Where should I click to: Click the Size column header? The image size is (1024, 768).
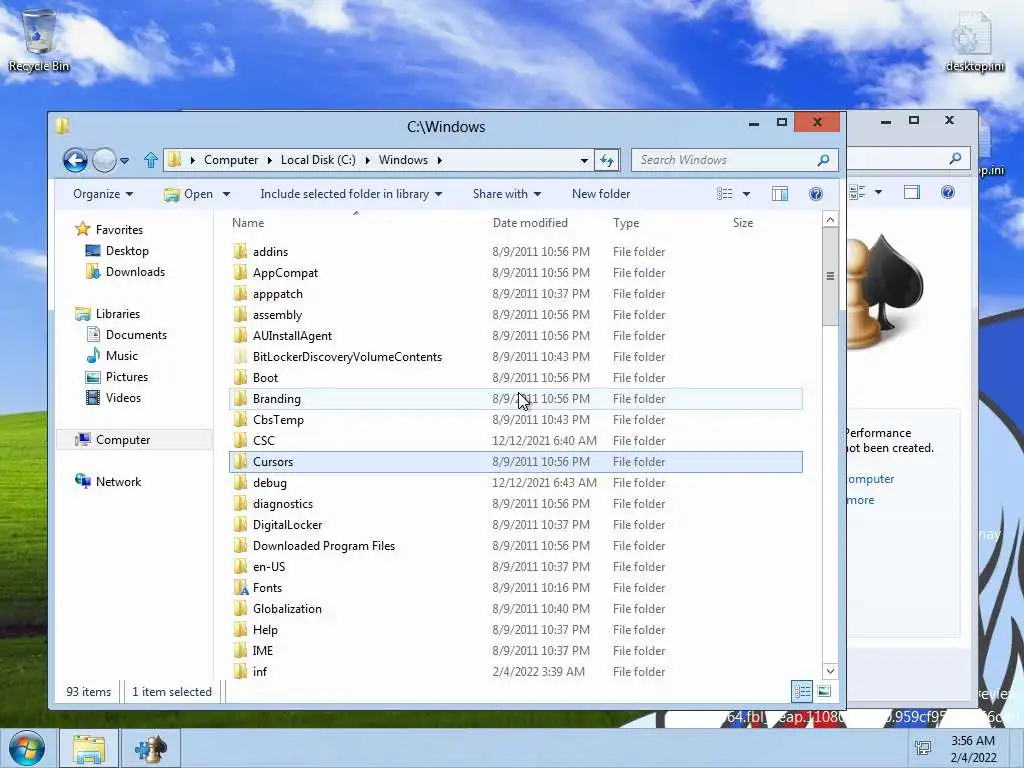click(743, 223)
